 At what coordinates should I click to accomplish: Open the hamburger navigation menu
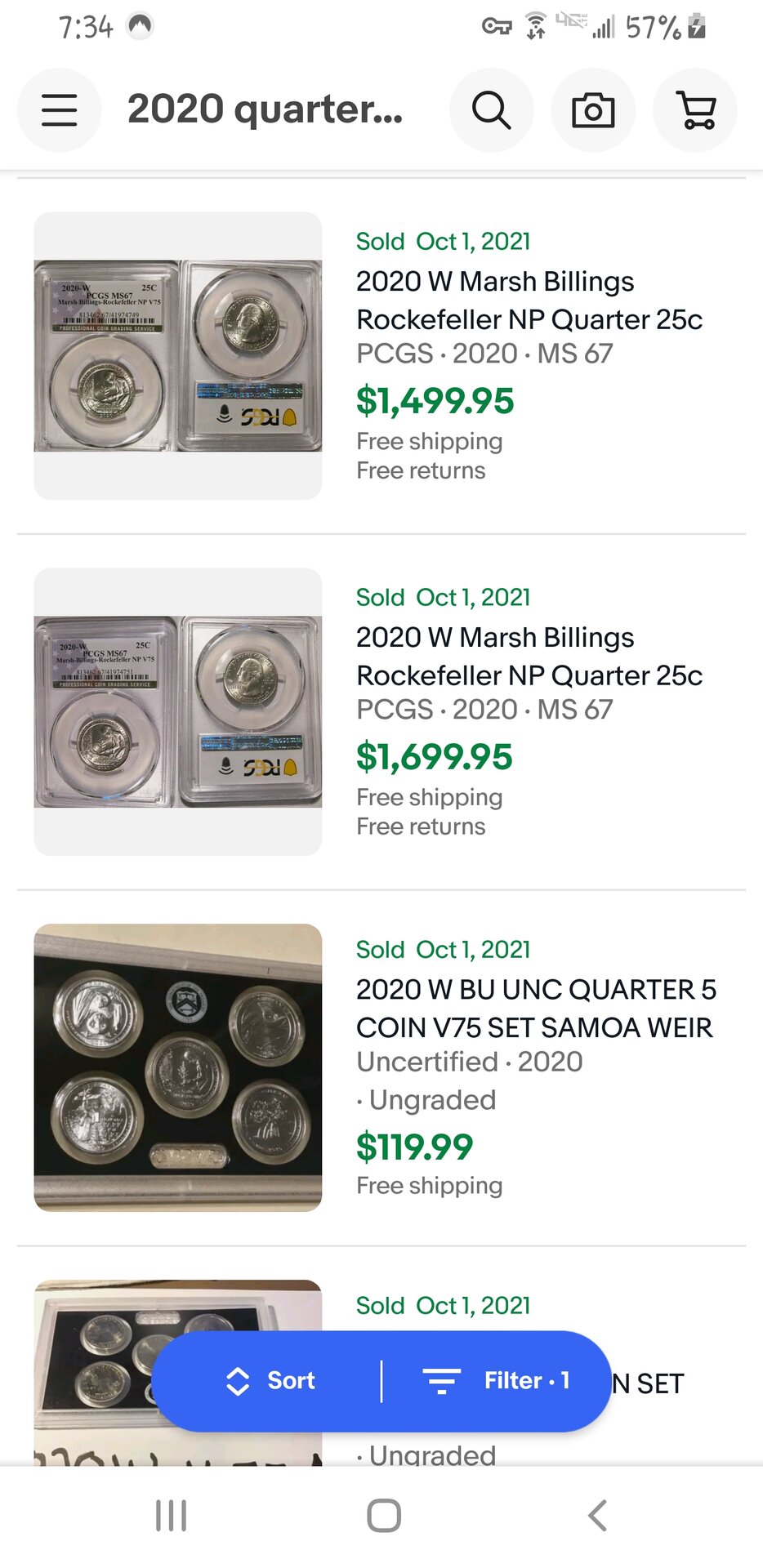click(x=60, y=110)
